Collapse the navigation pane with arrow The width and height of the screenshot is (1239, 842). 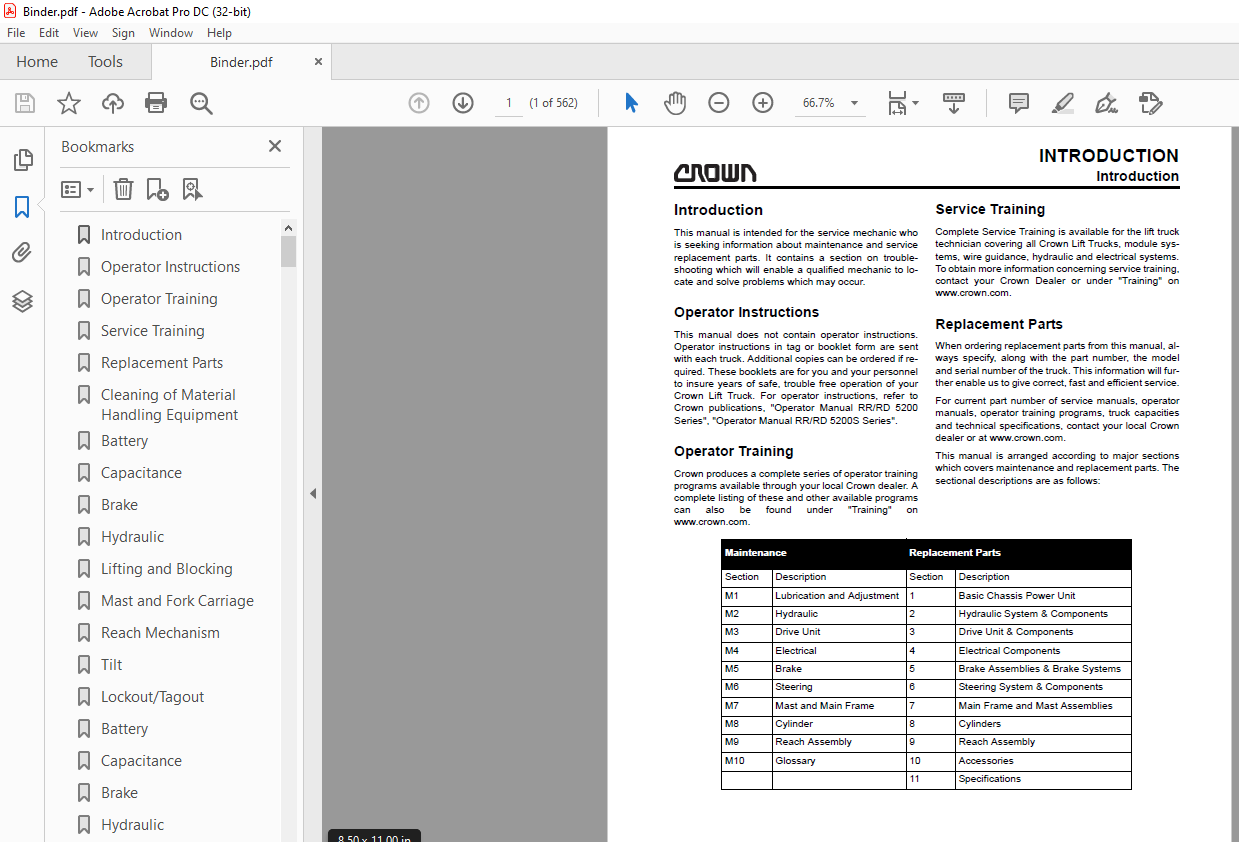coord(313,493)
